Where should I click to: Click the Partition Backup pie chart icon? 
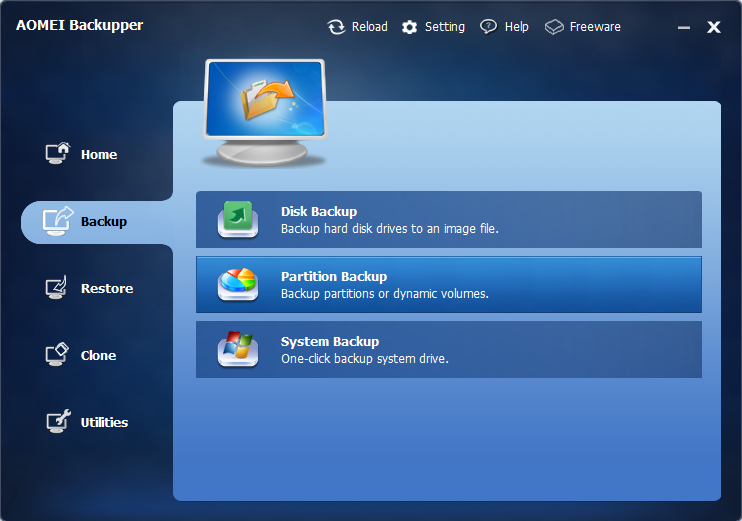click(238, 284)
